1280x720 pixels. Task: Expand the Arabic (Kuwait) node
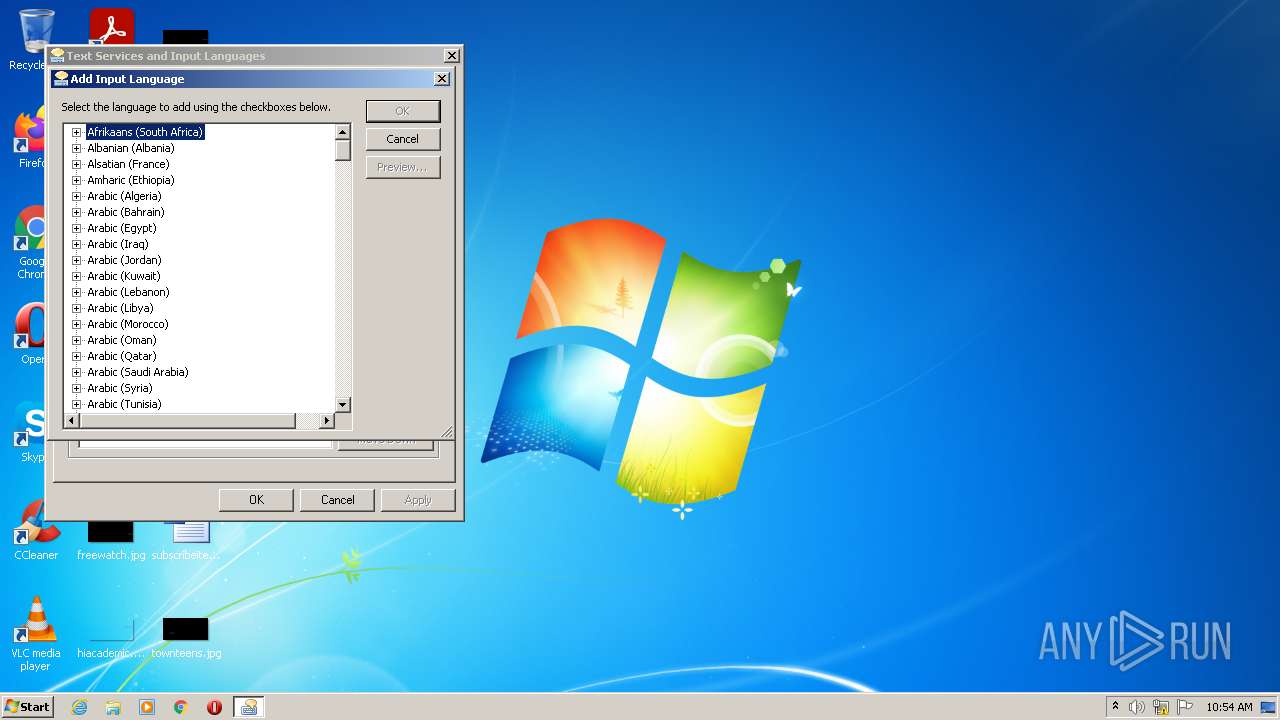point(76,276)
